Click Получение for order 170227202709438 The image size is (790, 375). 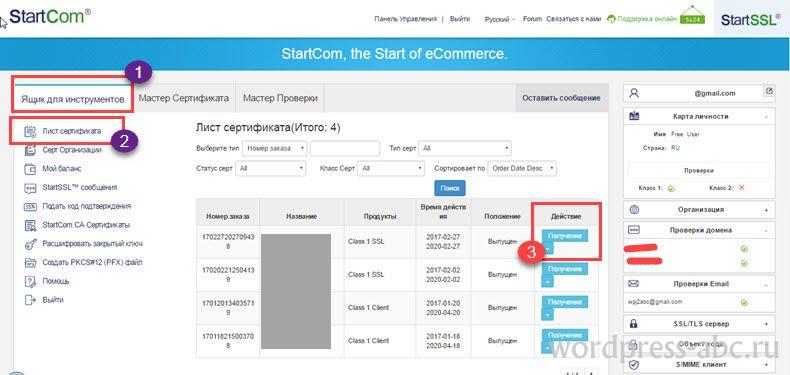[x=565, y=236]
